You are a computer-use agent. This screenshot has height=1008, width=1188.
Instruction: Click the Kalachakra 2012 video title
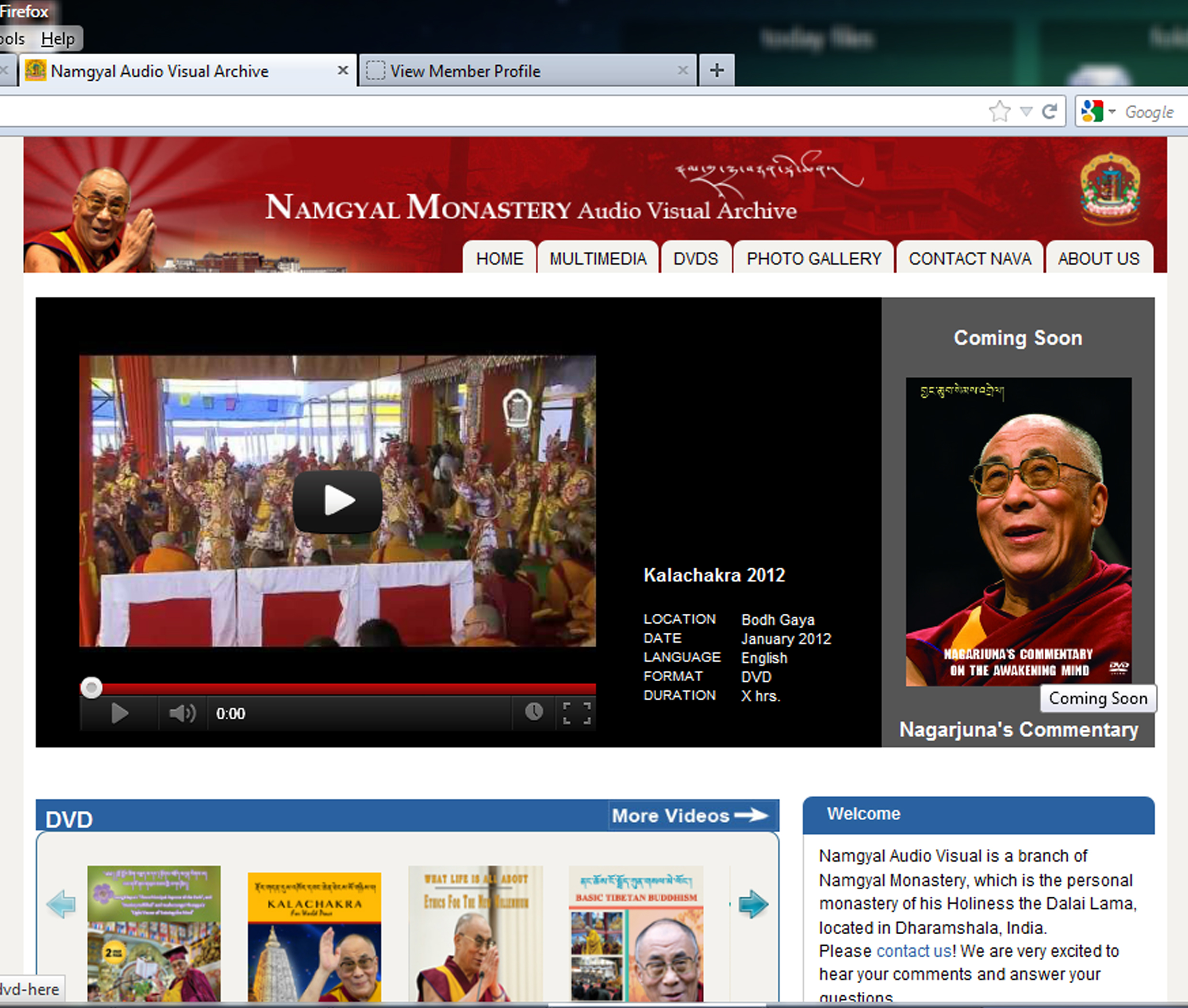pos(714,575)
